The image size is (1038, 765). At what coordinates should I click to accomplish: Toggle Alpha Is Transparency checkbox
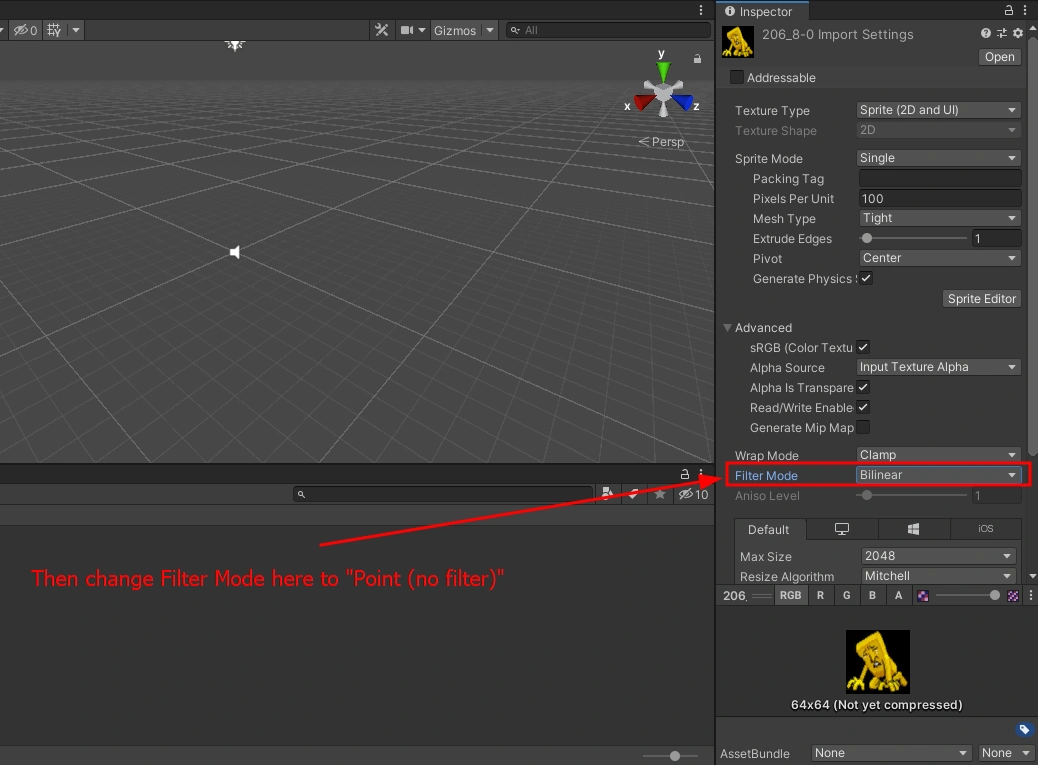click(x=863, y=387)
